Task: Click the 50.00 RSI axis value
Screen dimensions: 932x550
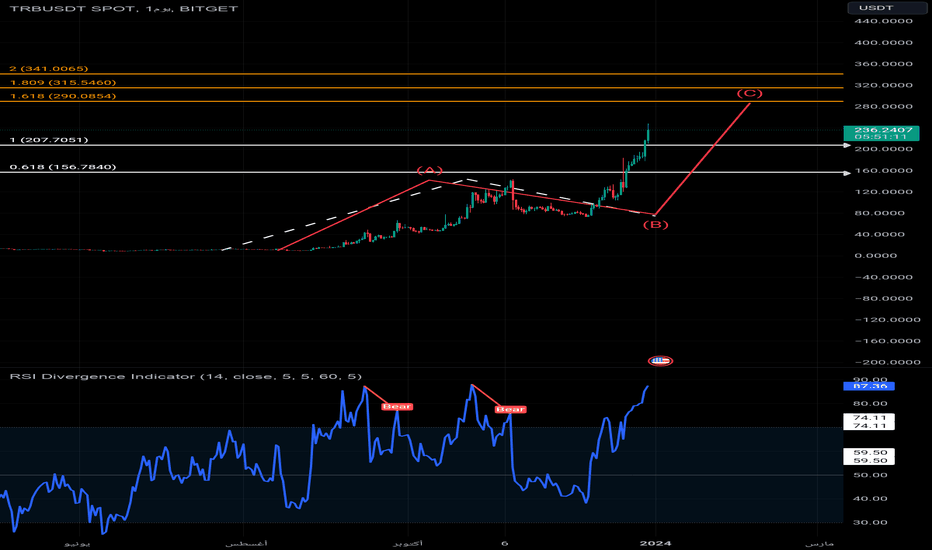Action: click(x=870, y=475)
